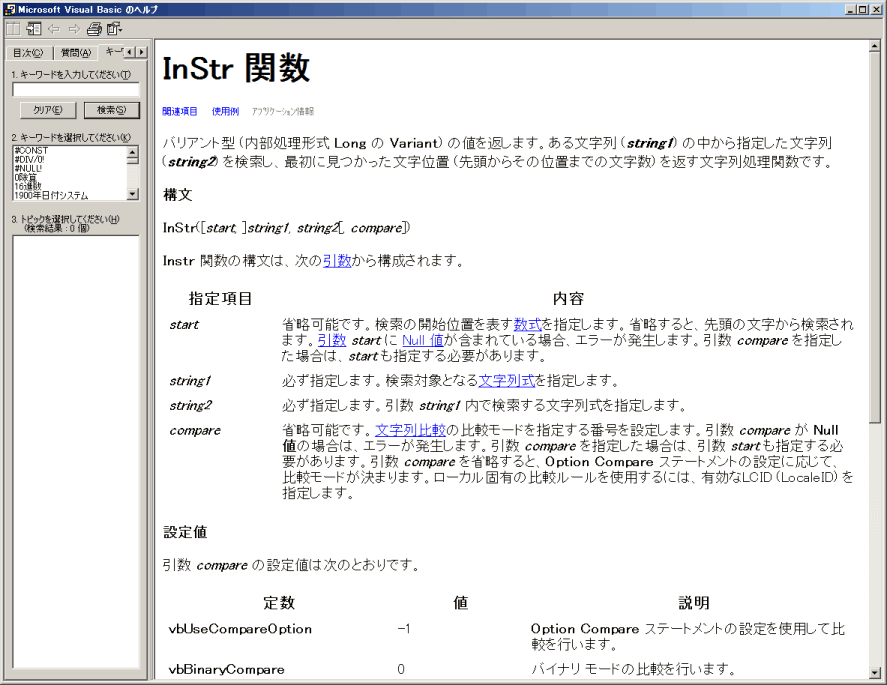Click the right tab-scroll arrow icon
Screen dimensions: 887x685
pos(141,52)
